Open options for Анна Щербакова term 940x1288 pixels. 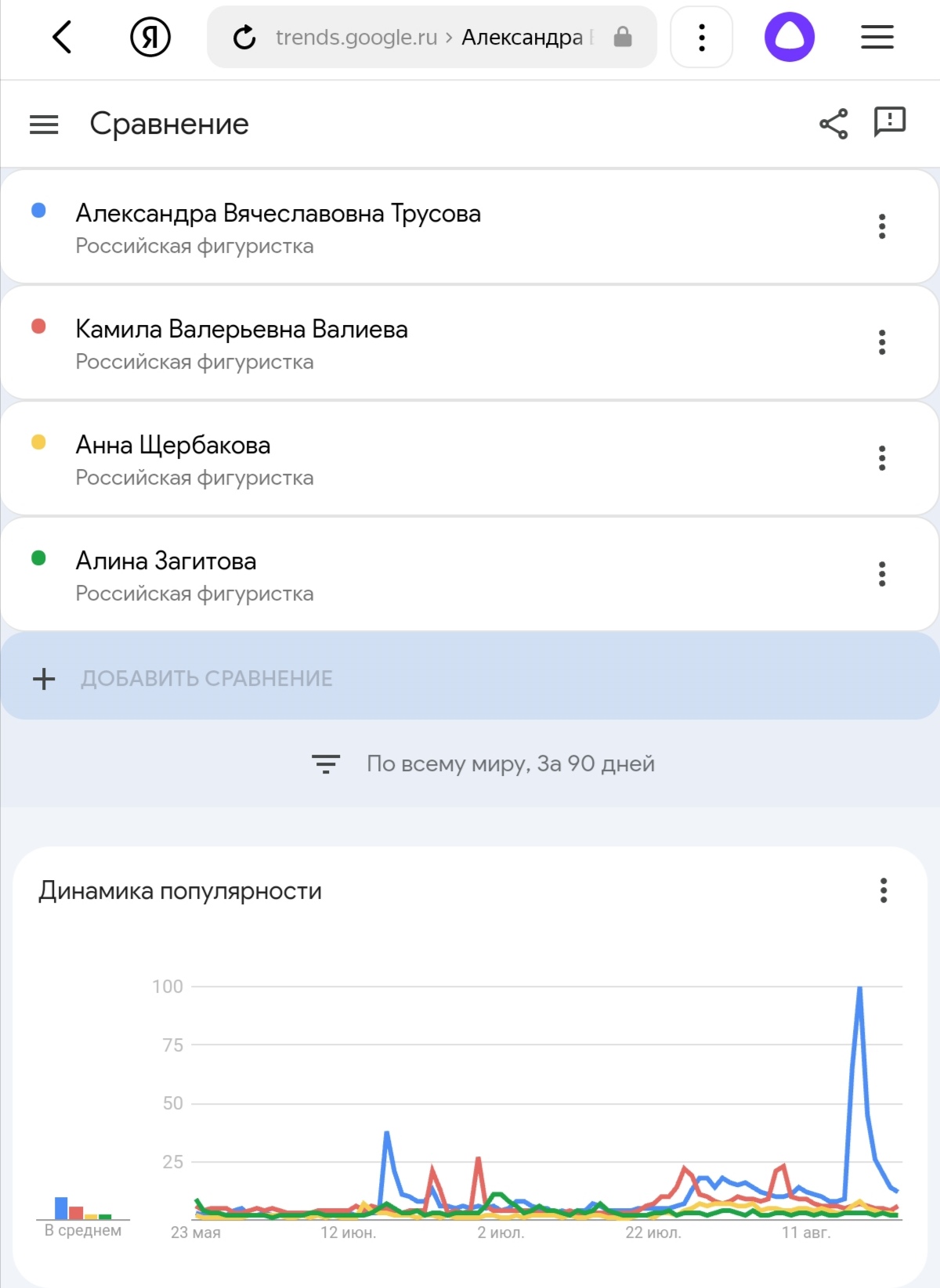pyautogui.click(x=882, y=458)
